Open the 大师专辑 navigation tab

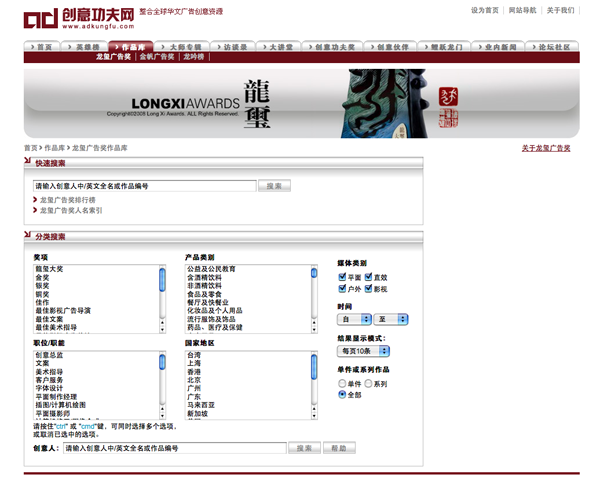(x=181, y=47)
